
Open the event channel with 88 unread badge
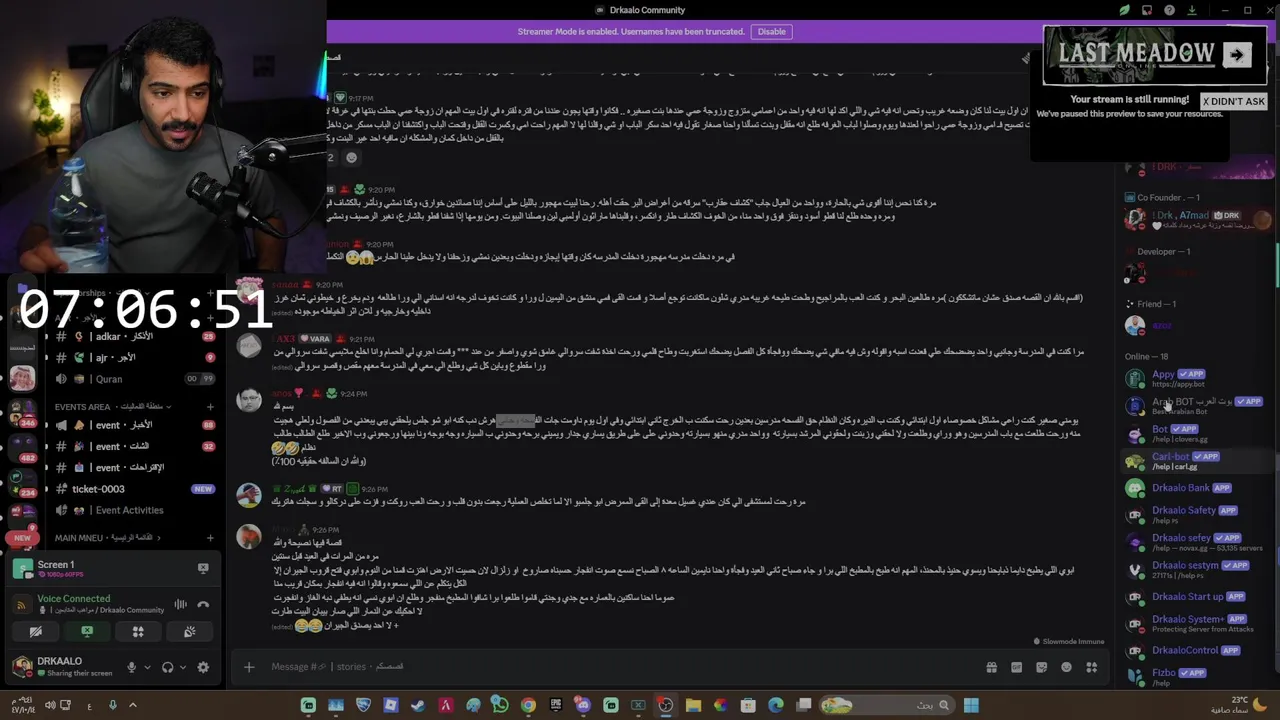(135, 425)
